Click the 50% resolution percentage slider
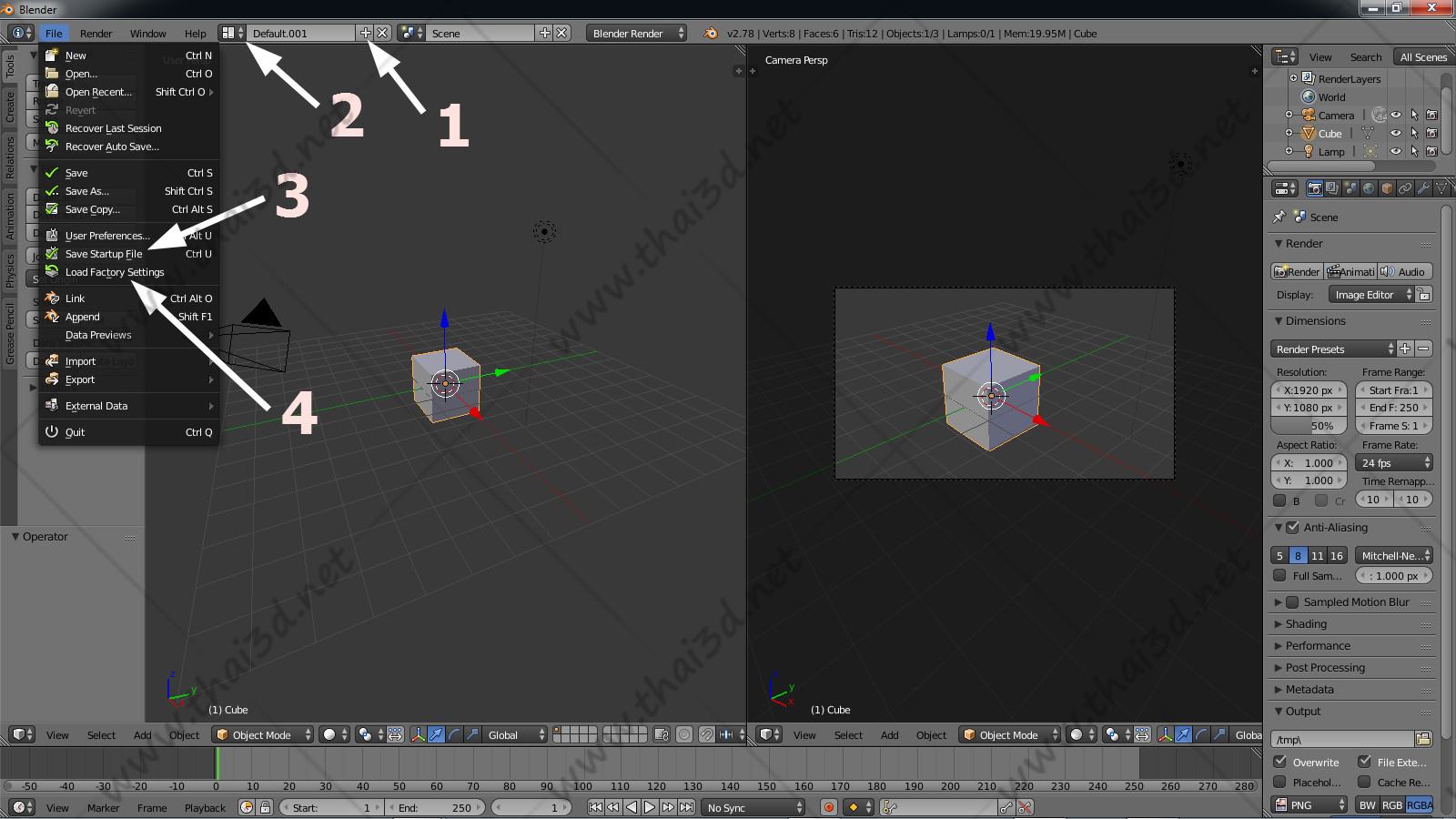 click(x=1308, y=426)
